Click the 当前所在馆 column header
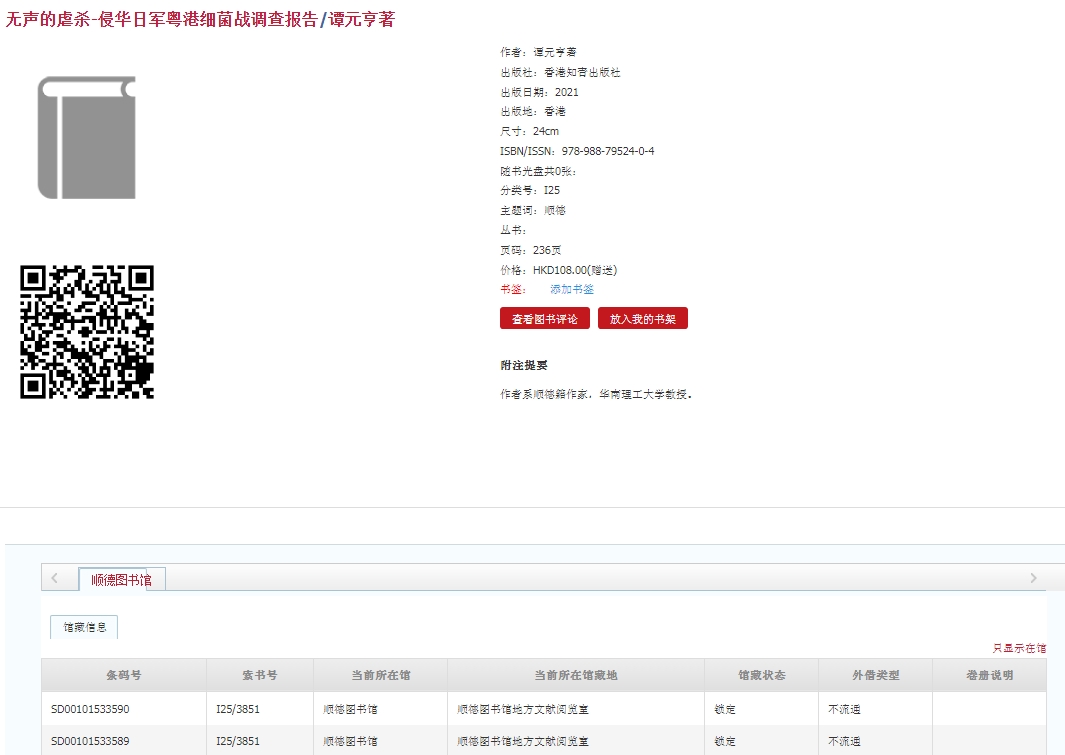Image resolution: width=1065 pixels, height=755 pixels. coord(380,675)
